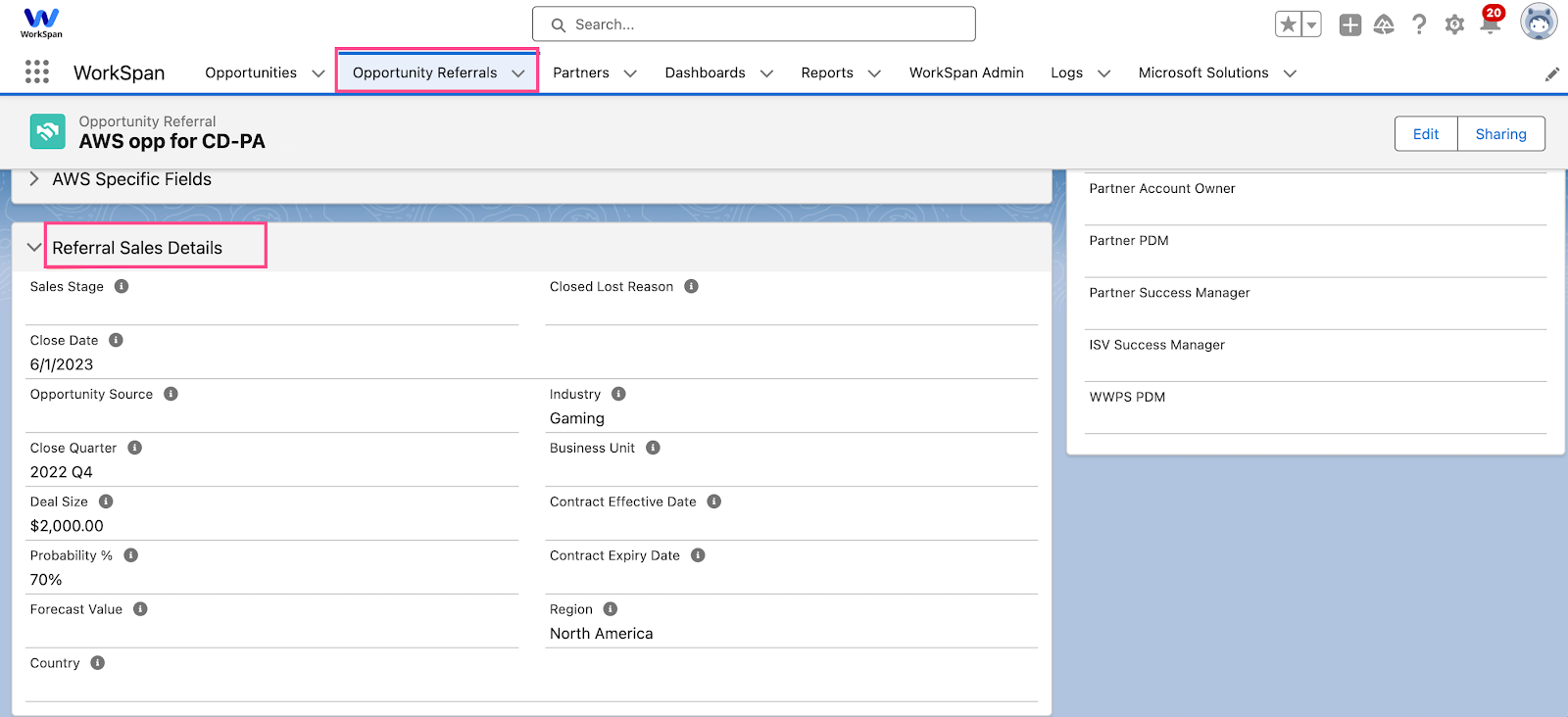Open the Notifications bell

1490,24
